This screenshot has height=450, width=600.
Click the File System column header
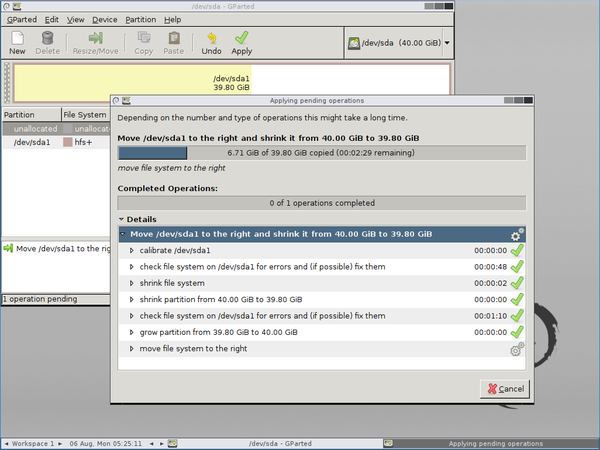(86, 114)
